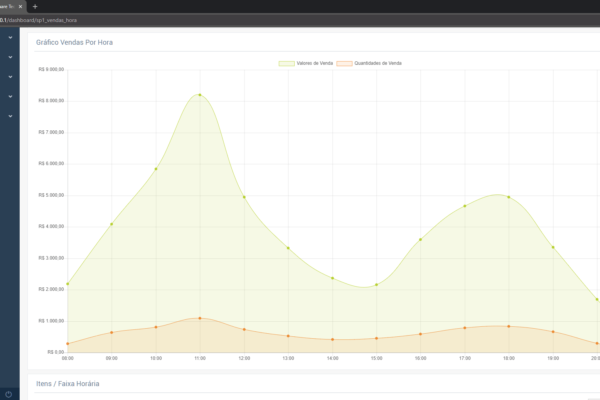Click the green Valores de Venda swatch
Image resolution: width=600 pixels, height=400 pixels.
click(x=287, y=64)
